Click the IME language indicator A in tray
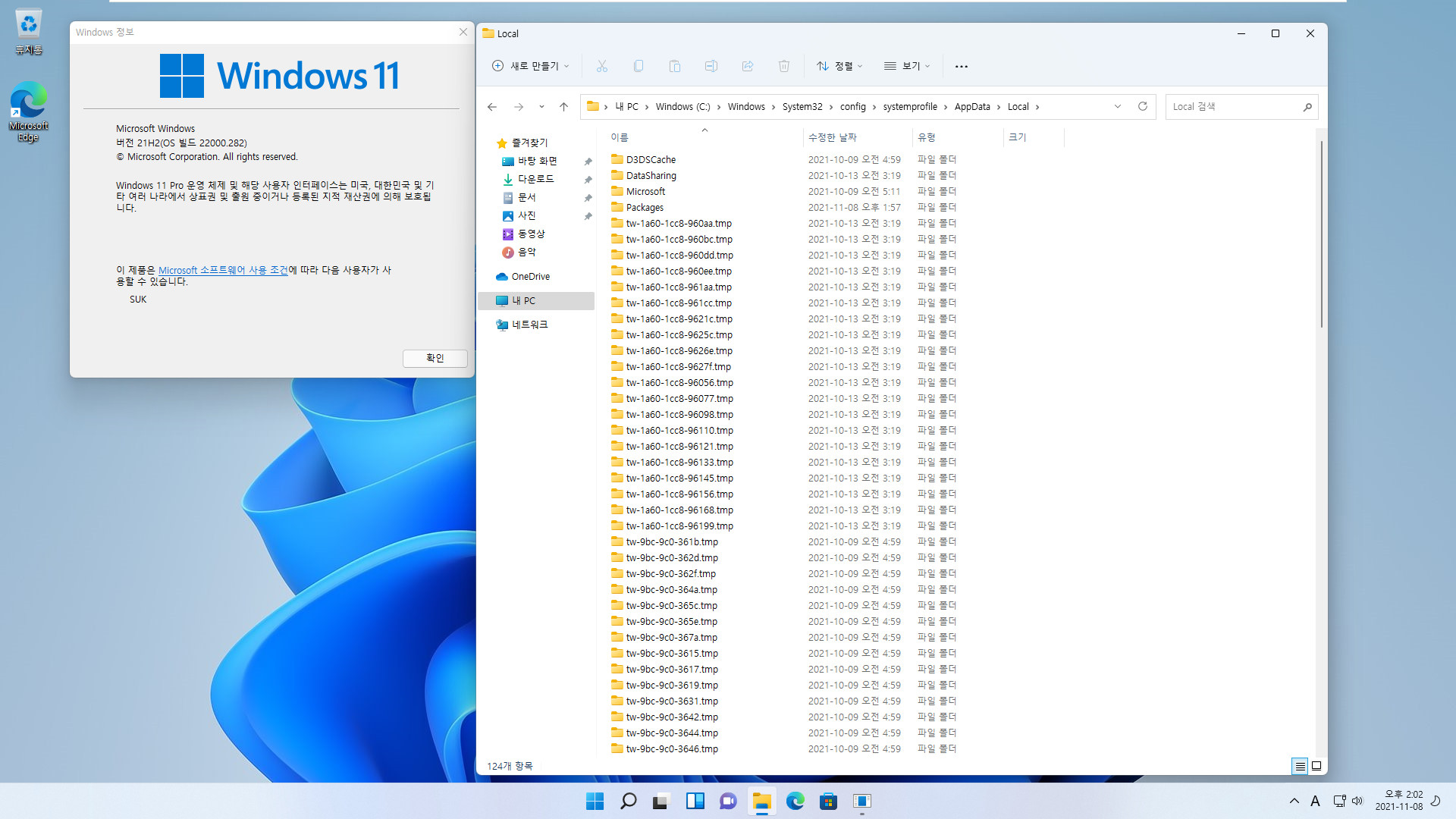The image size is (1456, 819). [1315, 801]
